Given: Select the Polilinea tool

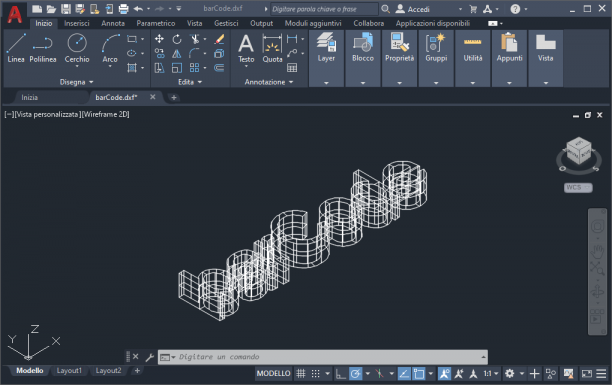Looking at the screenshot, I should [43, 48].
